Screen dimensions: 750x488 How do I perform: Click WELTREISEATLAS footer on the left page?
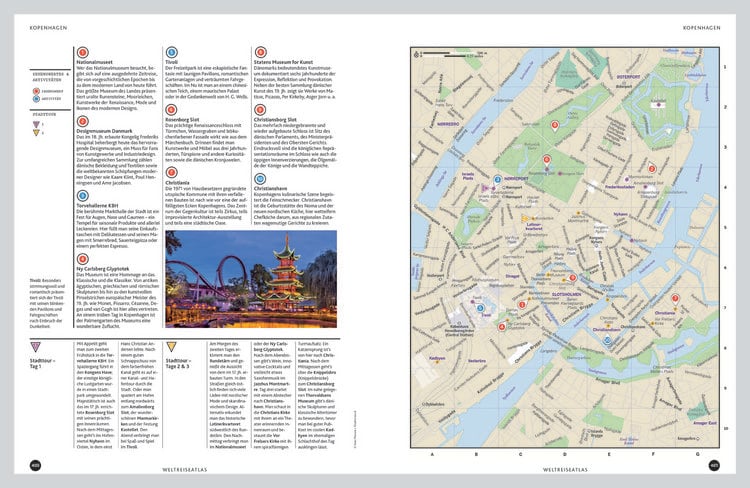(185, 470)
